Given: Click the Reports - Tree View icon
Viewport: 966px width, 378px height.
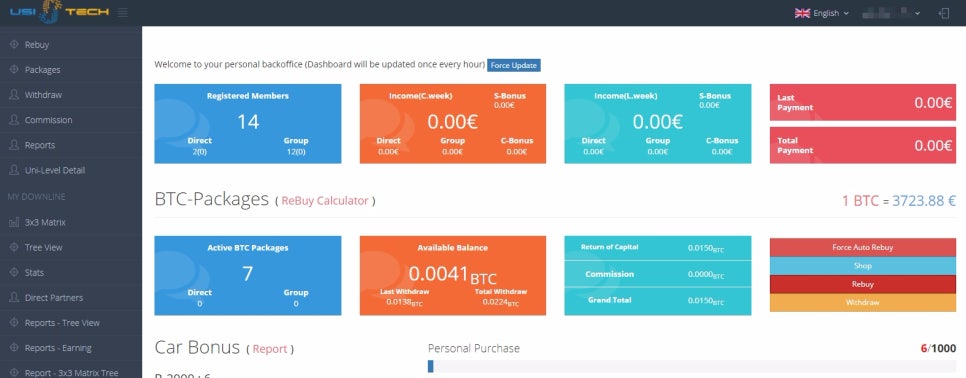Looking at the screenshot, I should 14,323.
